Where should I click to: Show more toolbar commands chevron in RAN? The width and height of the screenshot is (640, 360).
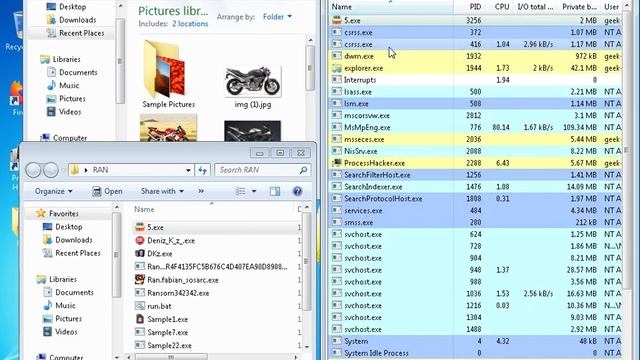point(201,191)
